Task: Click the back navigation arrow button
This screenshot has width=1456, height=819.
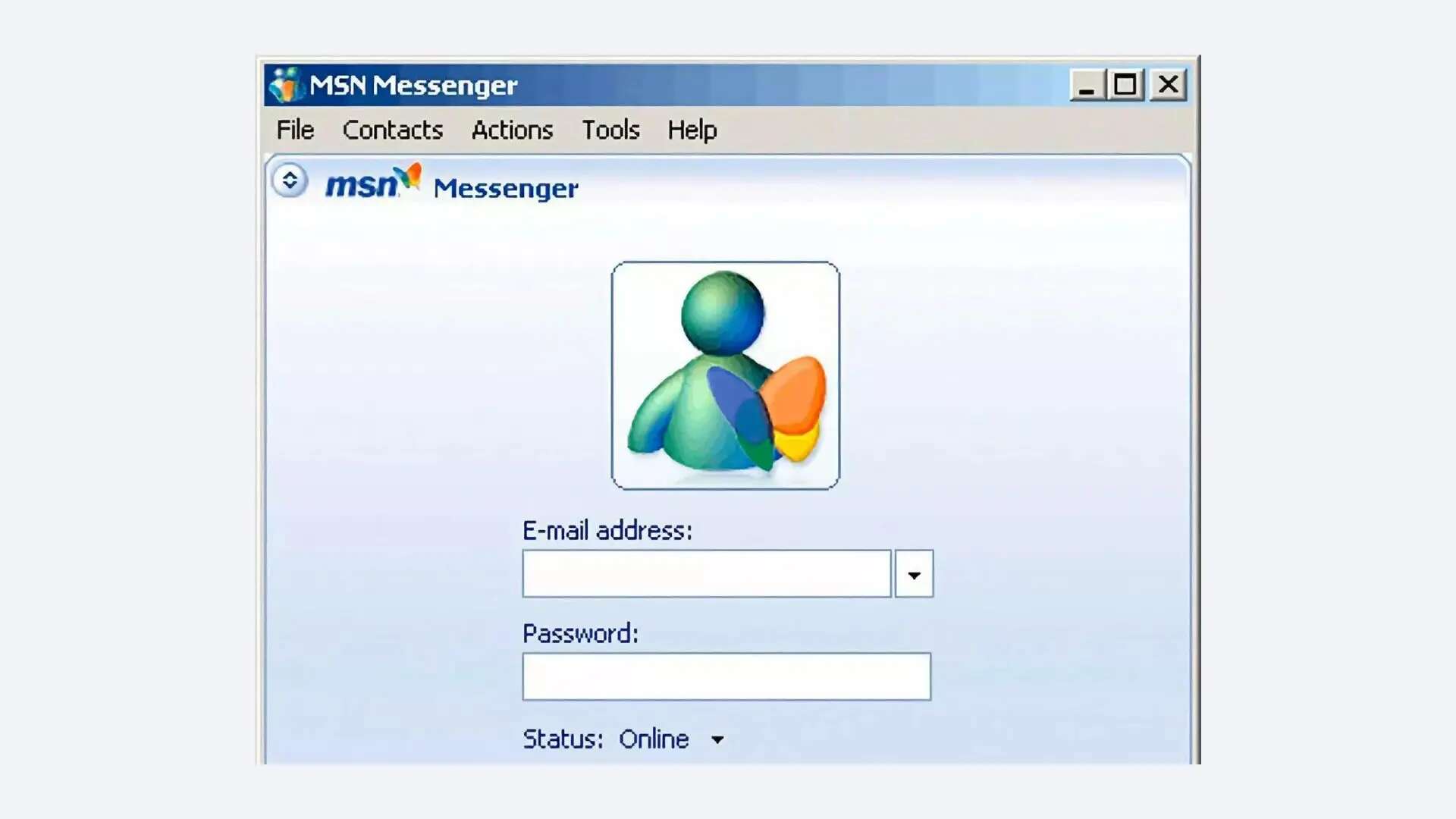Action: 291,180
